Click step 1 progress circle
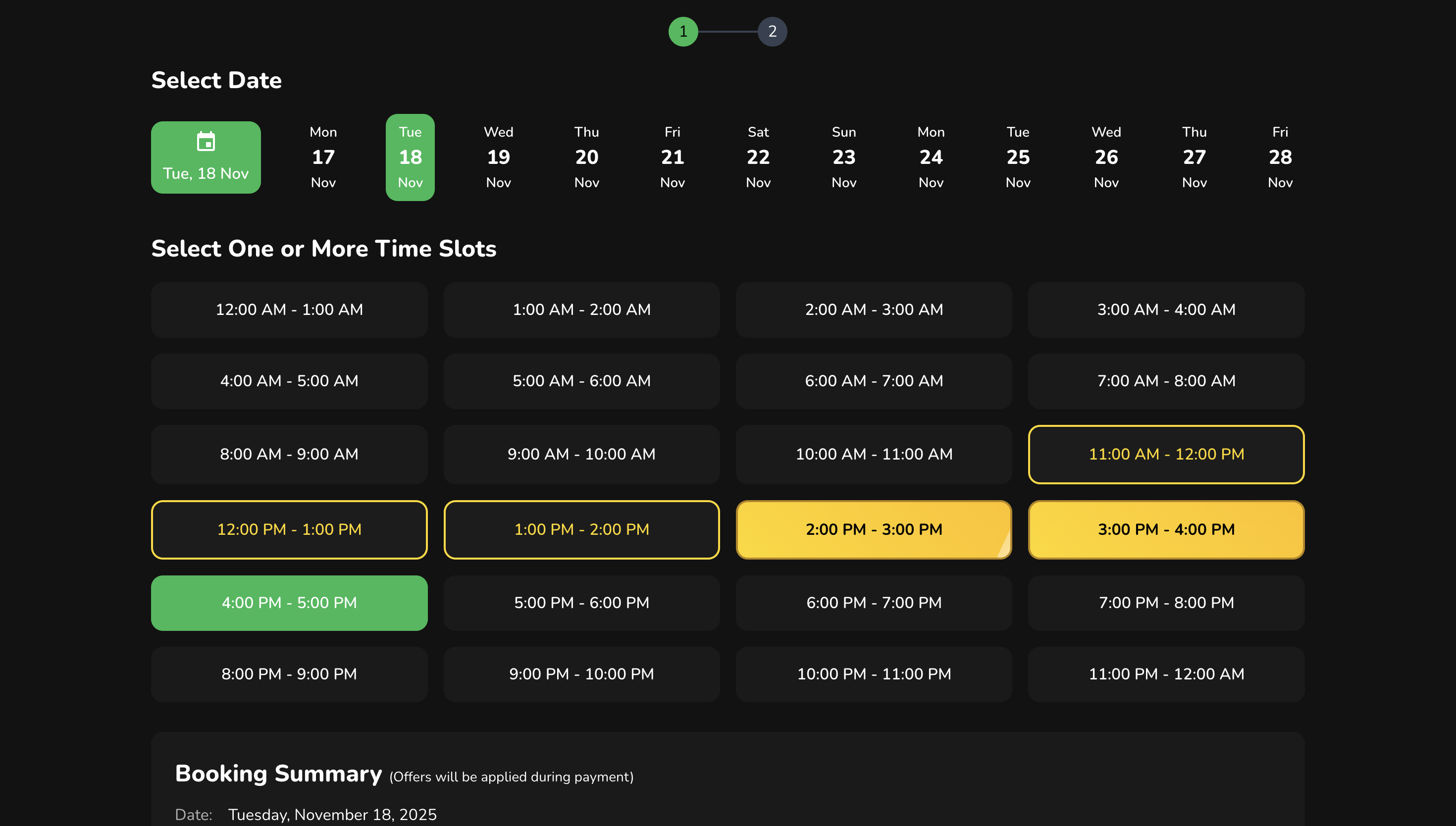This screenshot has height=826, width=1456. tap(683, 31)
